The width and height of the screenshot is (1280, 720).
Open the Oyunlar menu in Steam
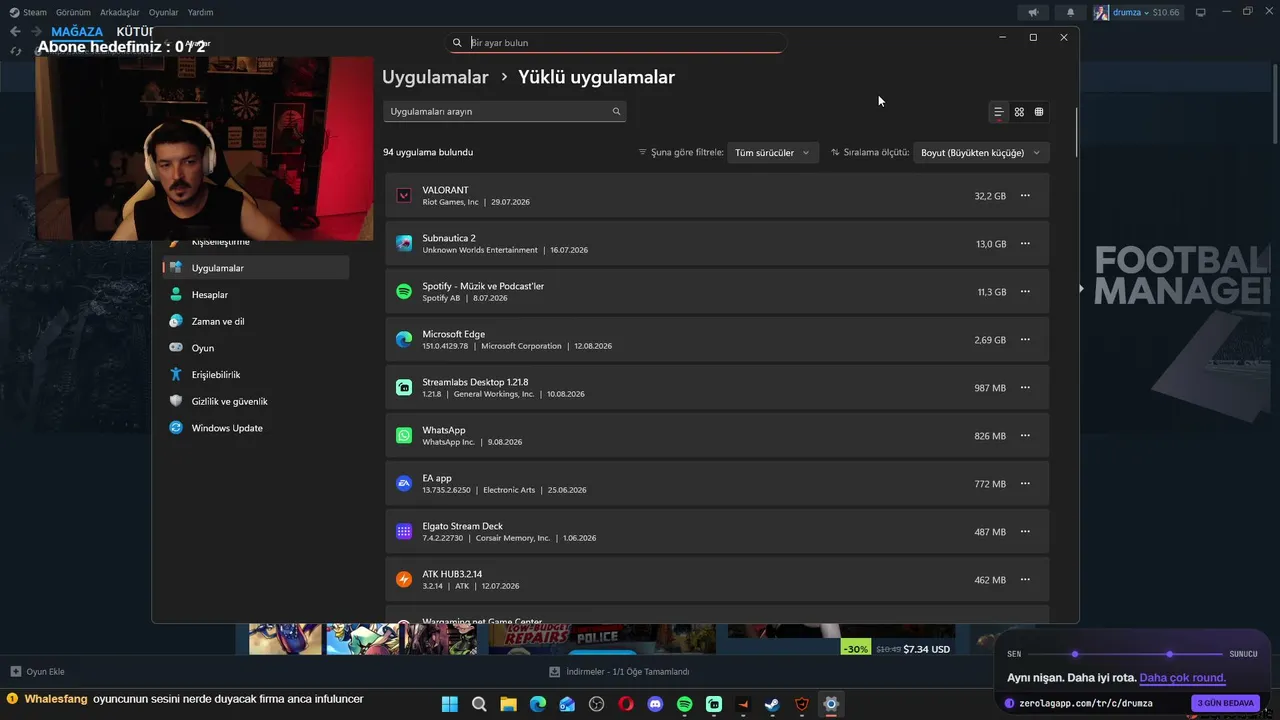[x=163, y=13]
